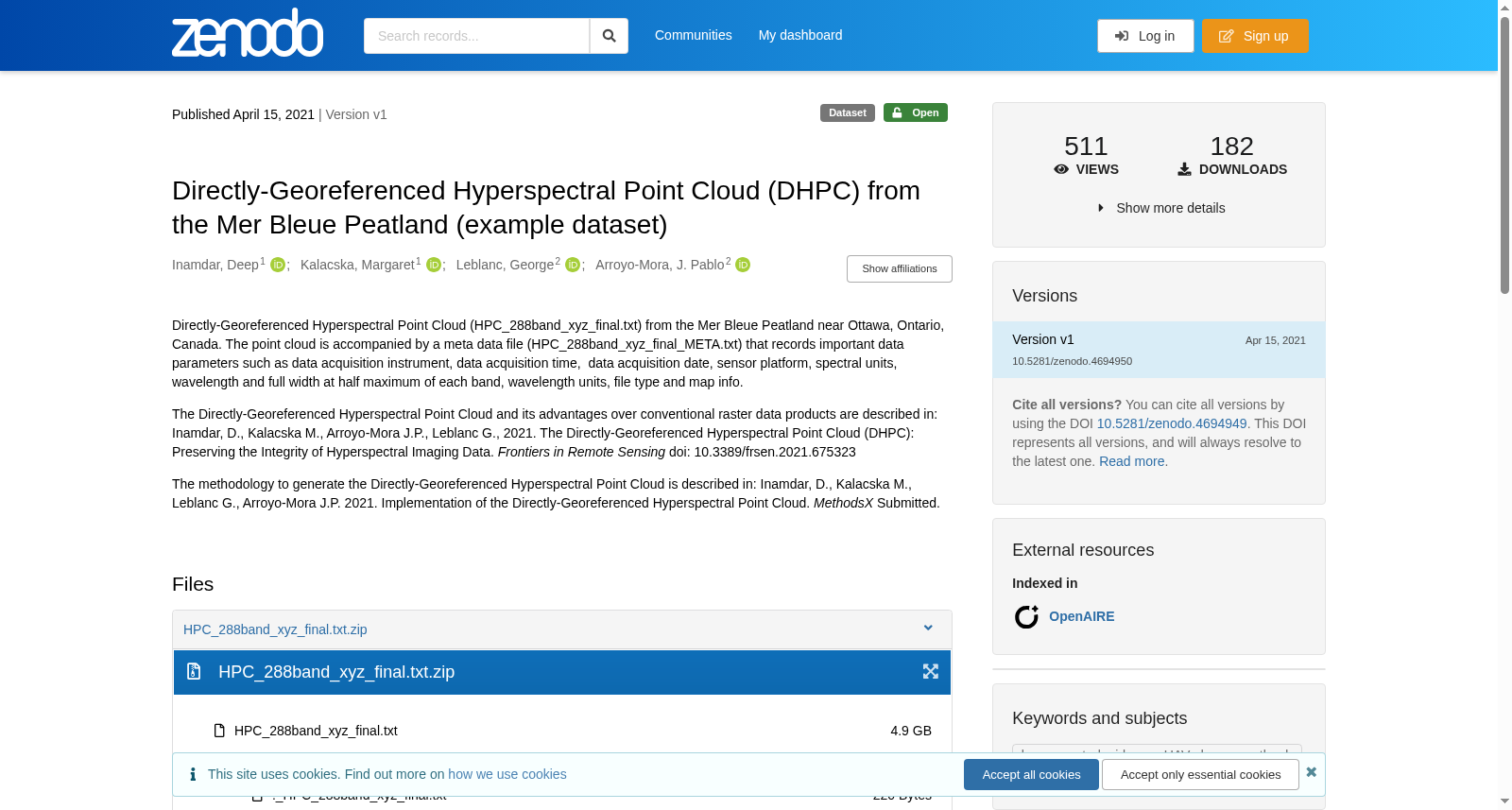Click the downloads arrow icon

click(1184, 169)
